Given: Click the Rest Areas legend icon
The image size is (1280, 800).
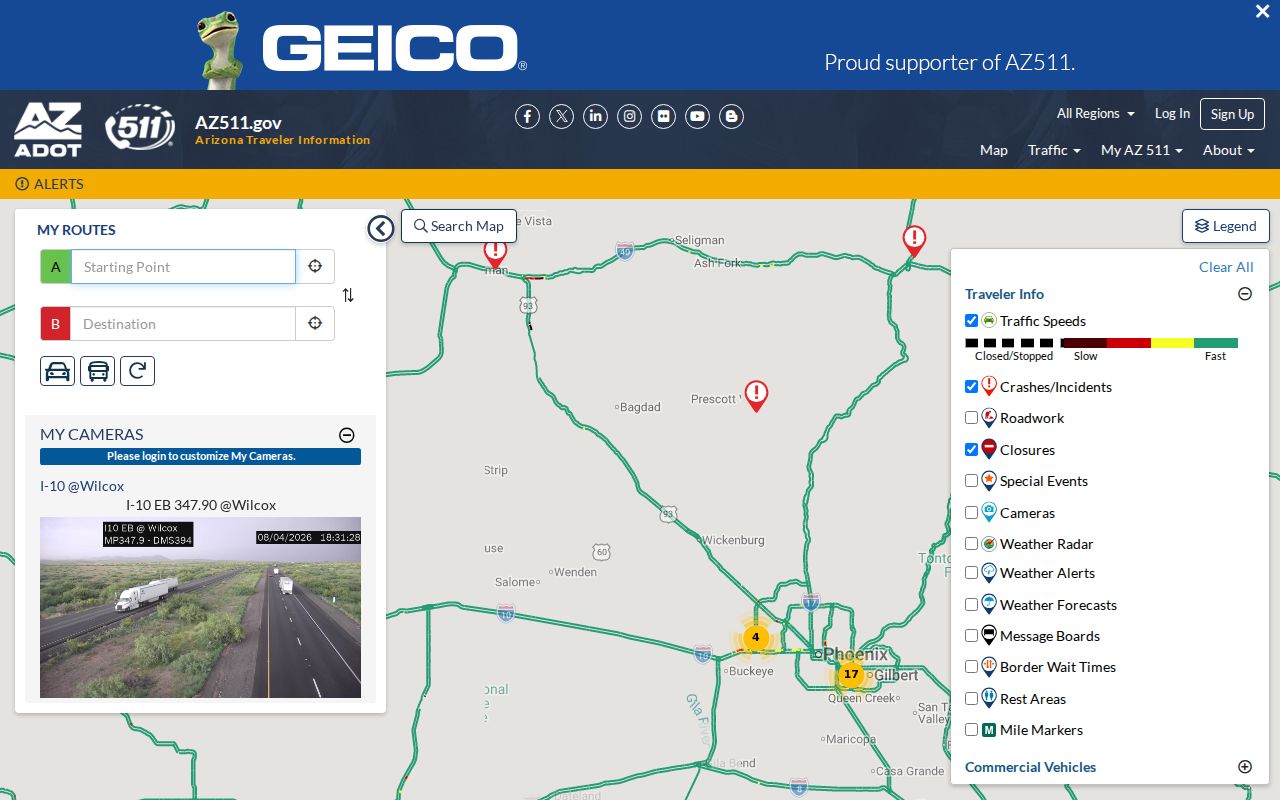Looking at the screenshot, I should click(x=989, y=698).
